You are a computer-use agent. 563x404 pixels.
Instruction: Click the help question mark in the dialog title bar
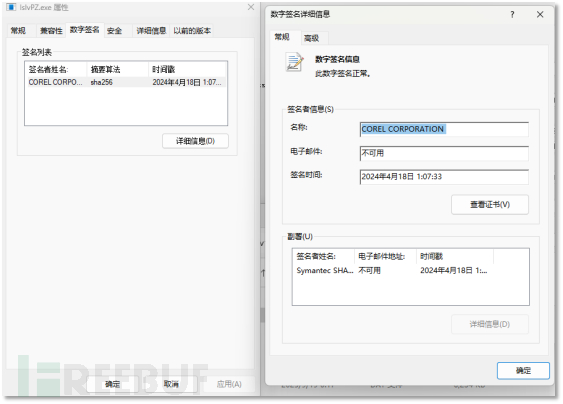point(512,14)
